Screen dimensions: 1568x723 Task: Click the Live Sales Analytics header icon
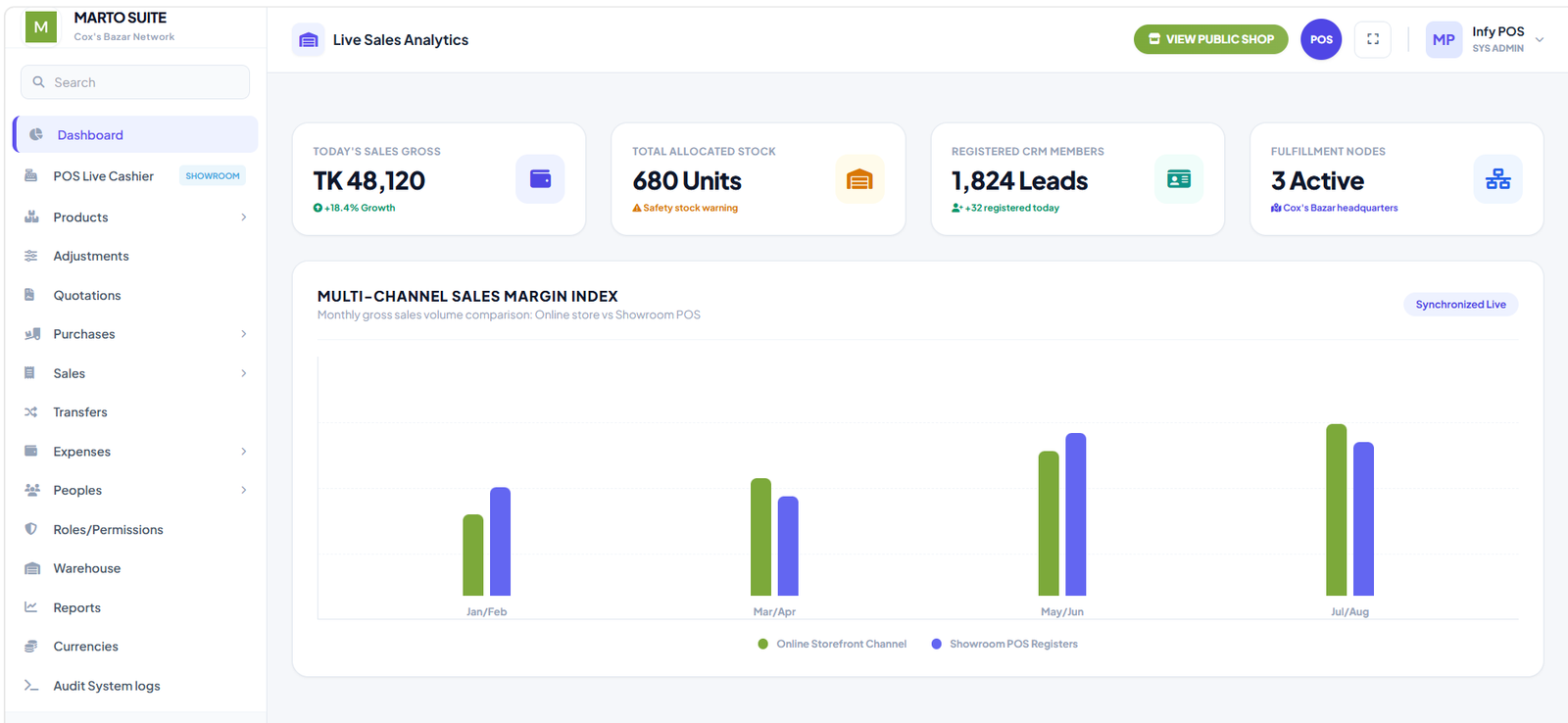click(309, 40)
